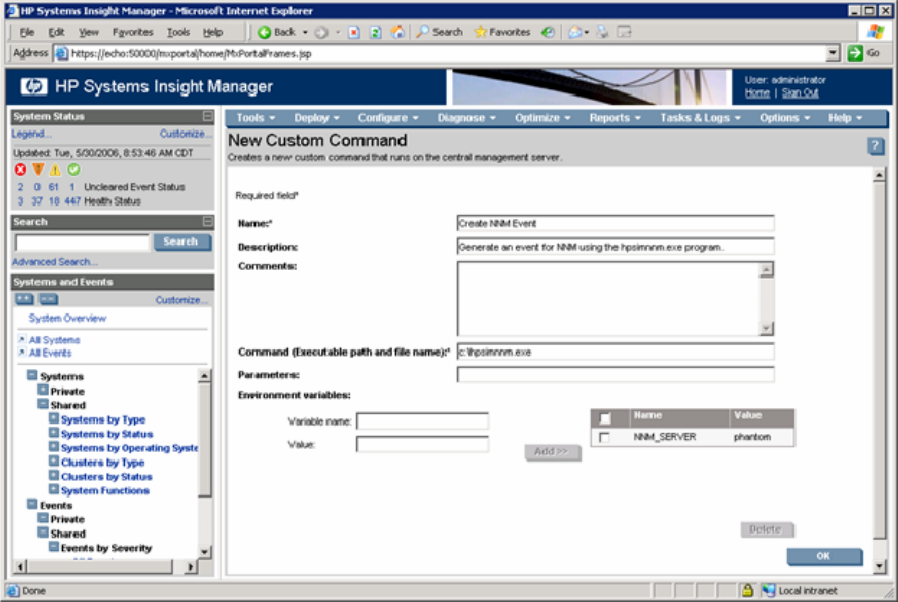Screen dimensions: 898x602
Task: Collapse the Events tree node
Action: pyautogui.click(x=32, y=505)
